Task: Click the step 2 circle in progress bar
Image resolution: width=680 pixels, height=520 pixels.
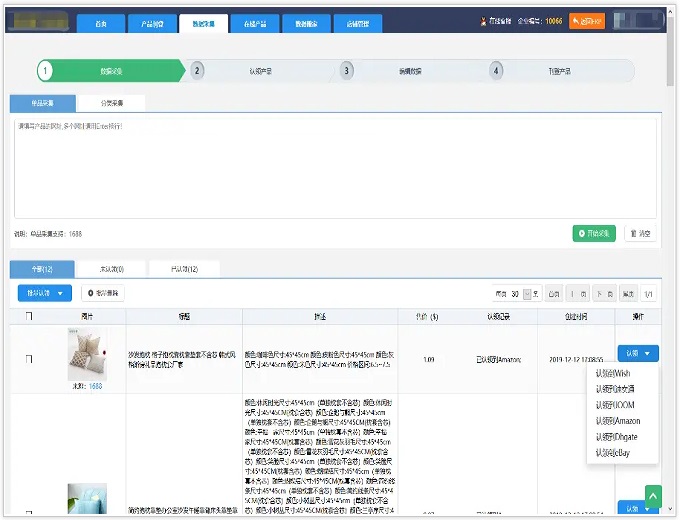Action: (198, 71)
